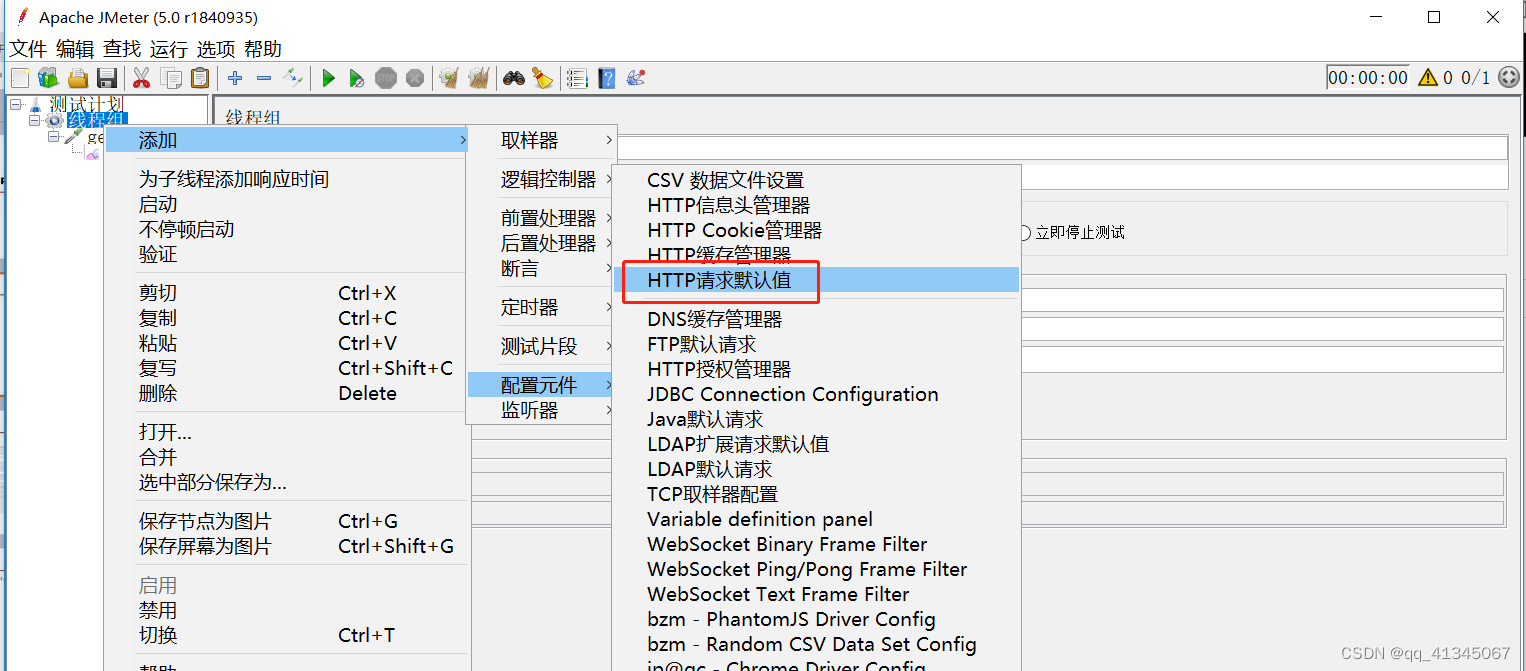Image resolution: width=1526 pixels, height=671 pixels.
Task: Expand the 后置处理器 submenu
Action: [x=541, y=243]
